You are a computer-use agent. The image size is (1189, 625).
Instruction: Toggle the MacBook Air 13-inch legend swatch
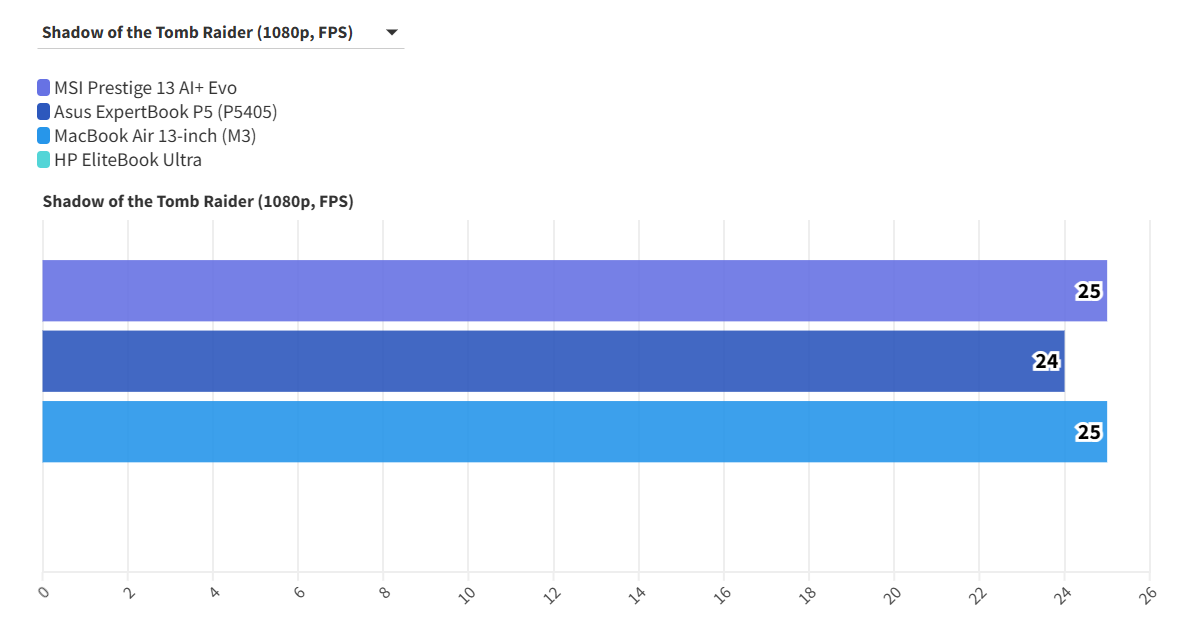pyautogui.click(x=43, y=136)
